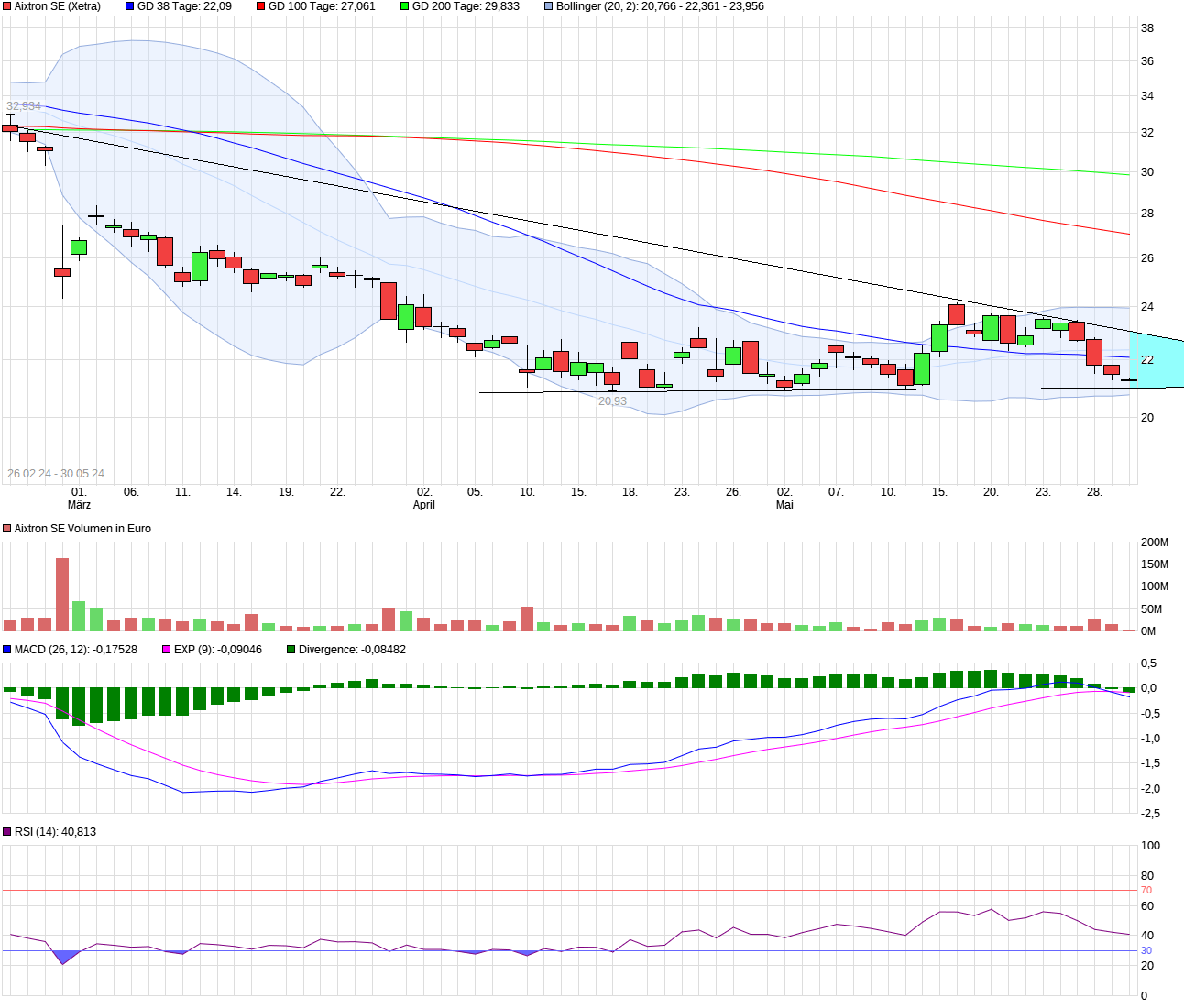Click the RSI axis value 60
1184x1008 pixels.
[1147, 906]
